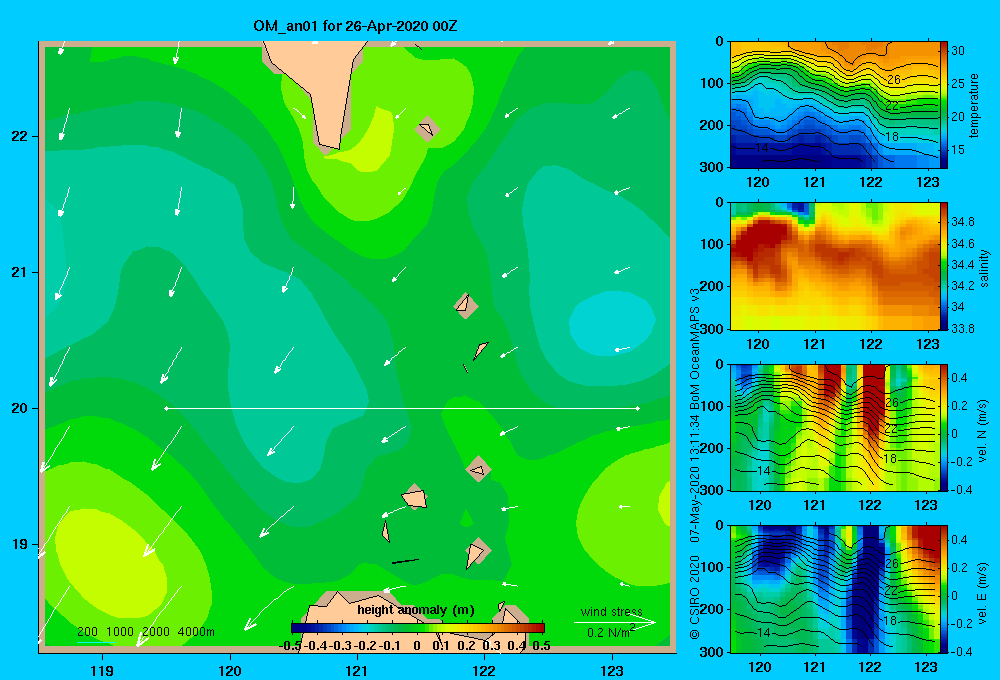Open the eastward velocity section plot
Viewport: 1000px width, 680px height.
click(x=834, y=589)
